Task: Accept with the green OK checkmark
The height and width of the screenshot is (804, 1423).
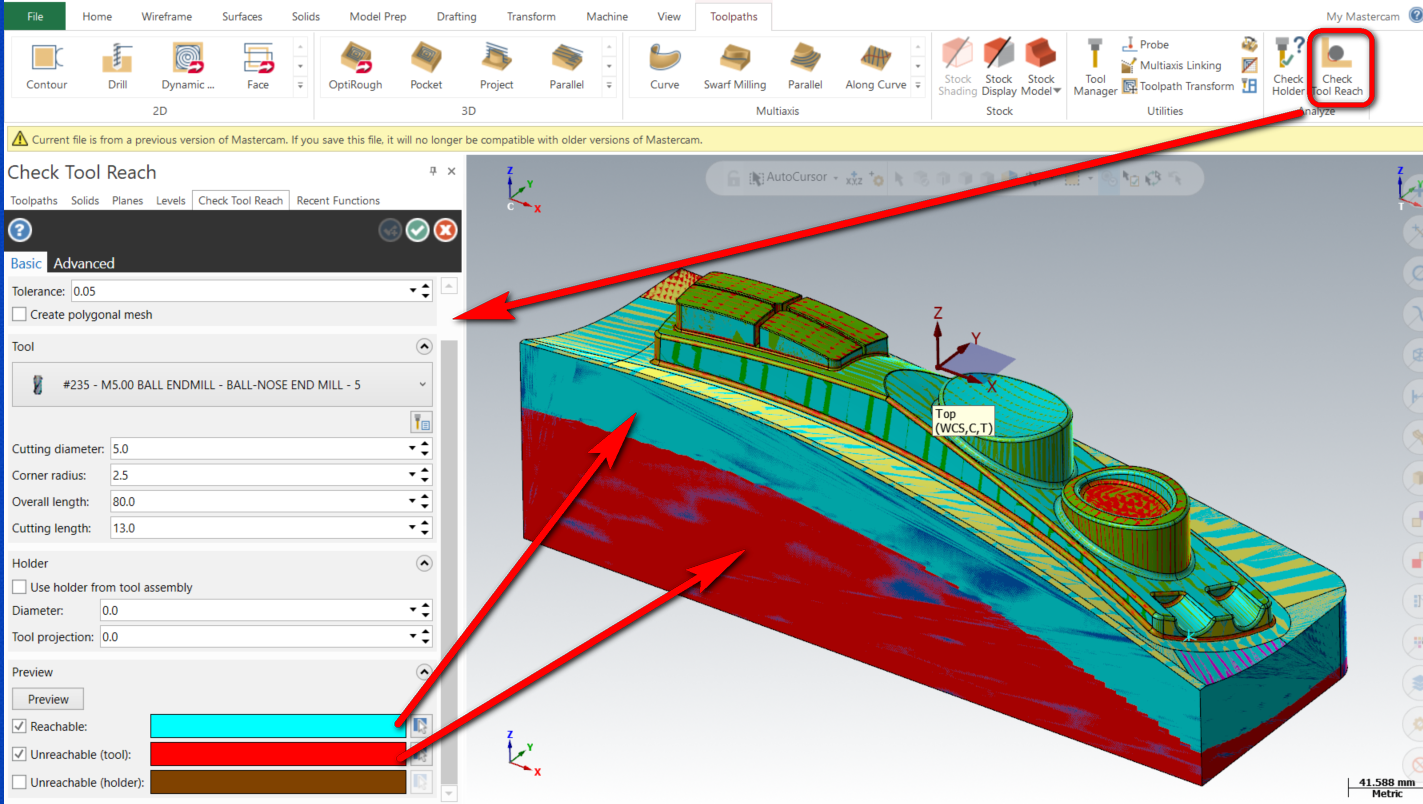Action: [418, 230]
